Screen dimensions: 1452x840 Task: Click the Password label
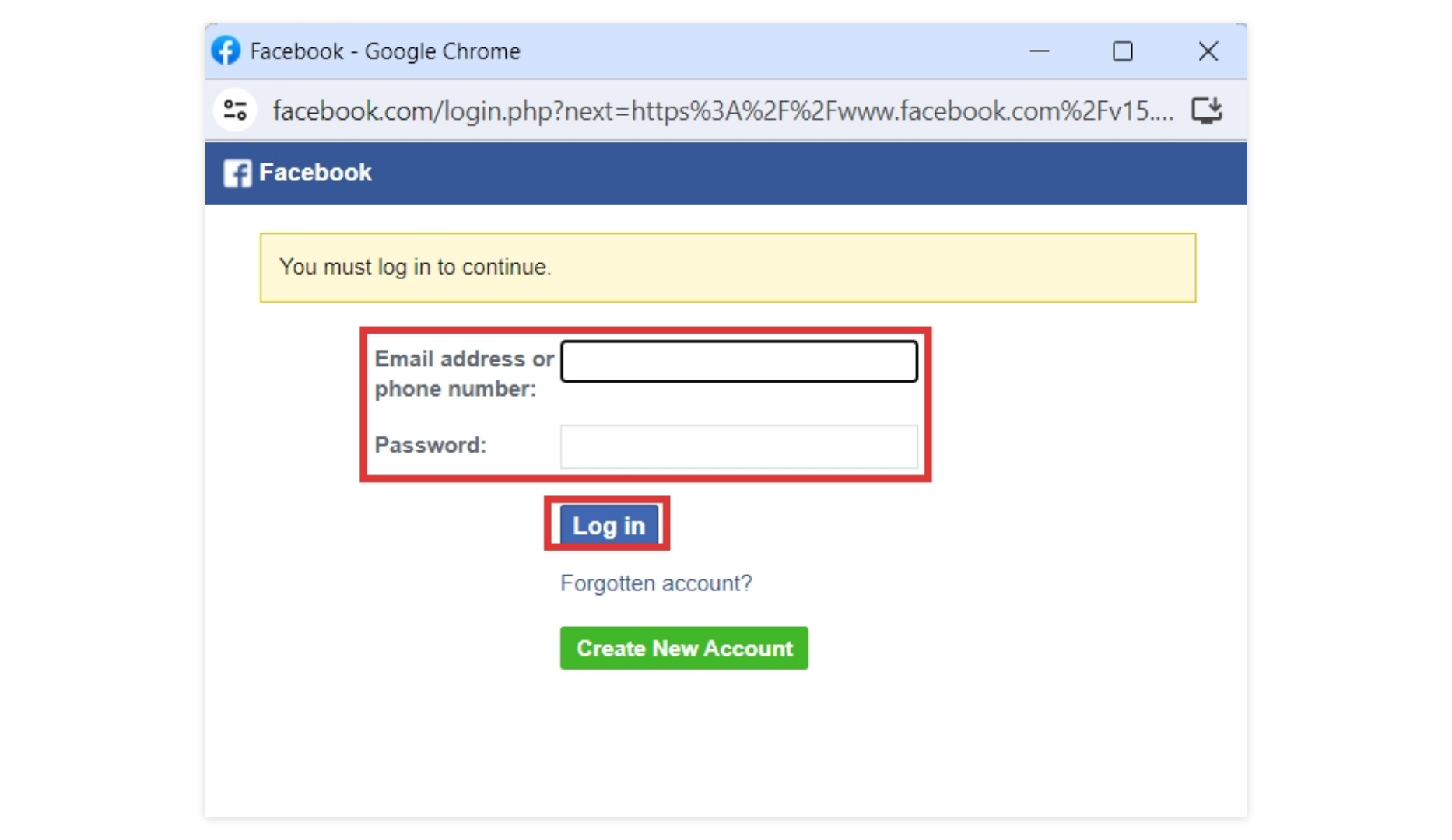tap(430, 445)
